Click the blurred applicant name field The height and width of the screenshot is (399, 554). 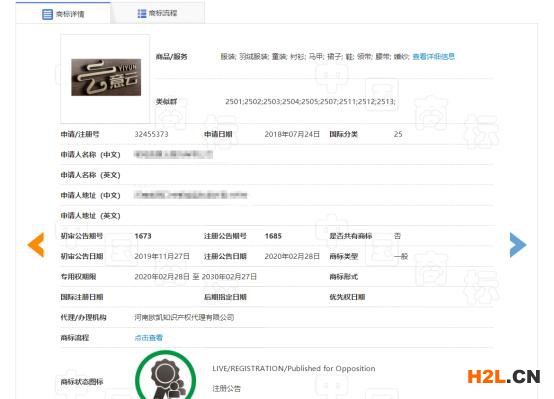pos(173,154)
